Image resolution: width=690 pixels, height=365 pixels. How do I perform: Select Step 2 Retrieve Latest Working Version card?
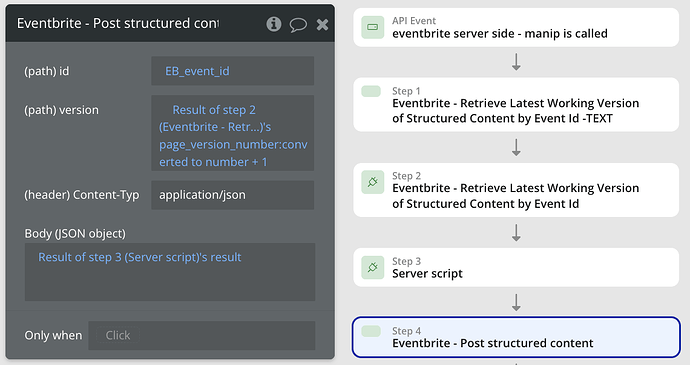coord(516,190)
